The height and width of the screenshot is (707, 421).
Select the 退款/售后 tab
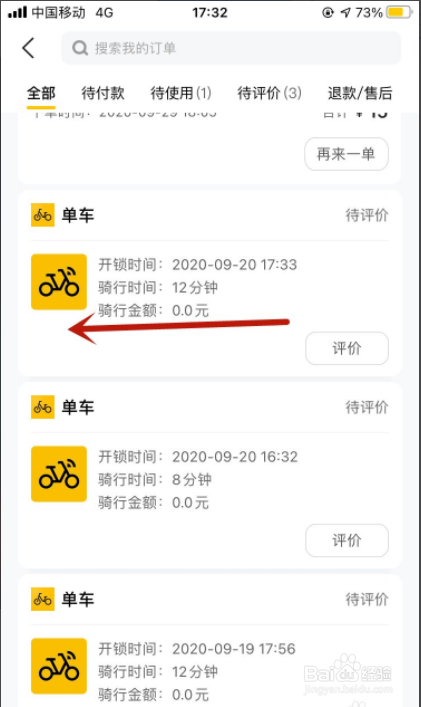click(360, 93)
